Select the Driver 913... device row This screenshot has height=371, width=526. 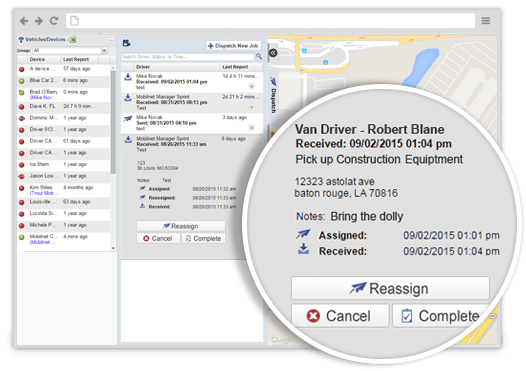[x=63, y=129]
